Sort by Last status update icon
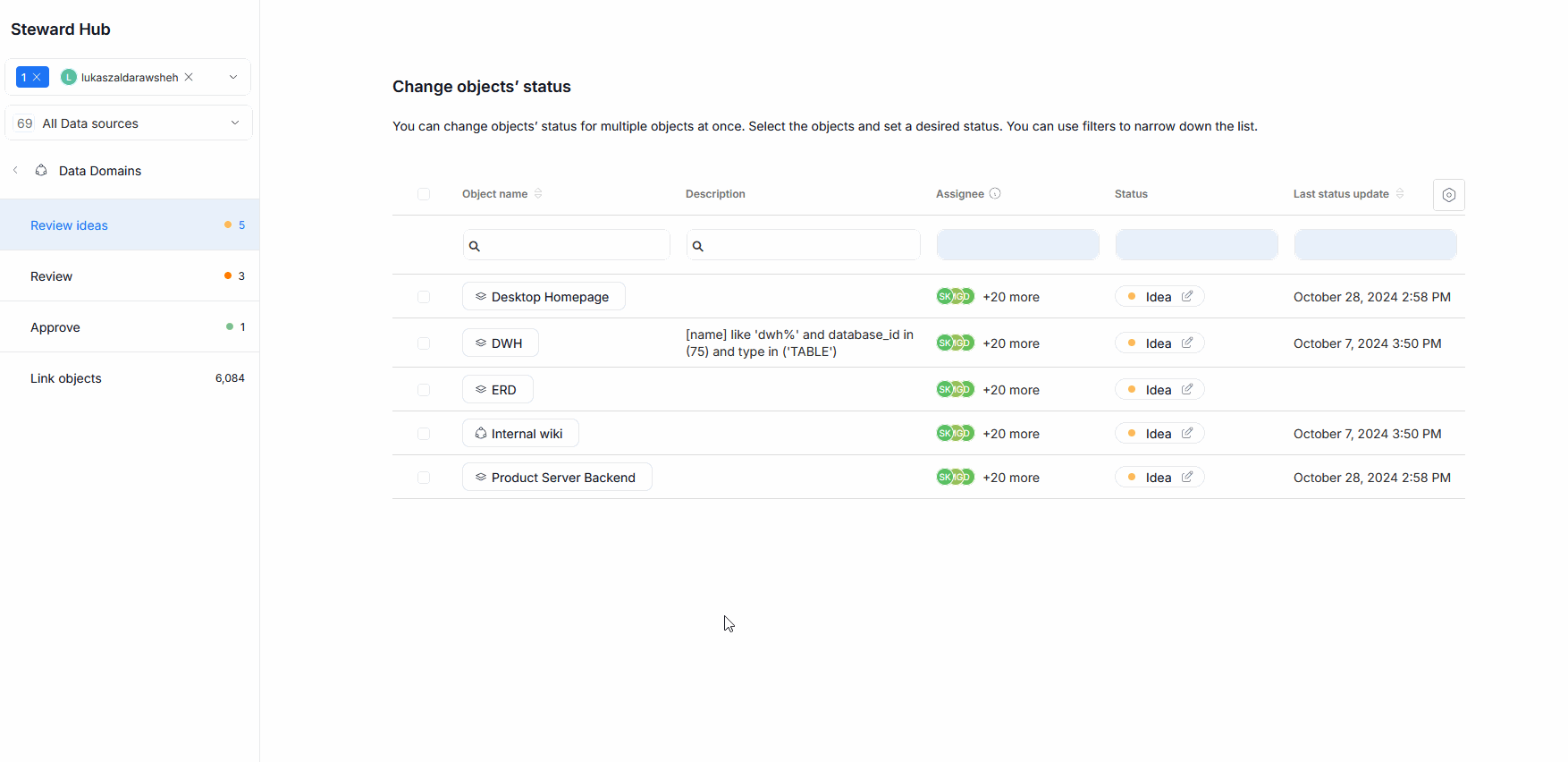Image resolution: width=1568 pixels, height=762 pixels. click(x=1400, y=193)
